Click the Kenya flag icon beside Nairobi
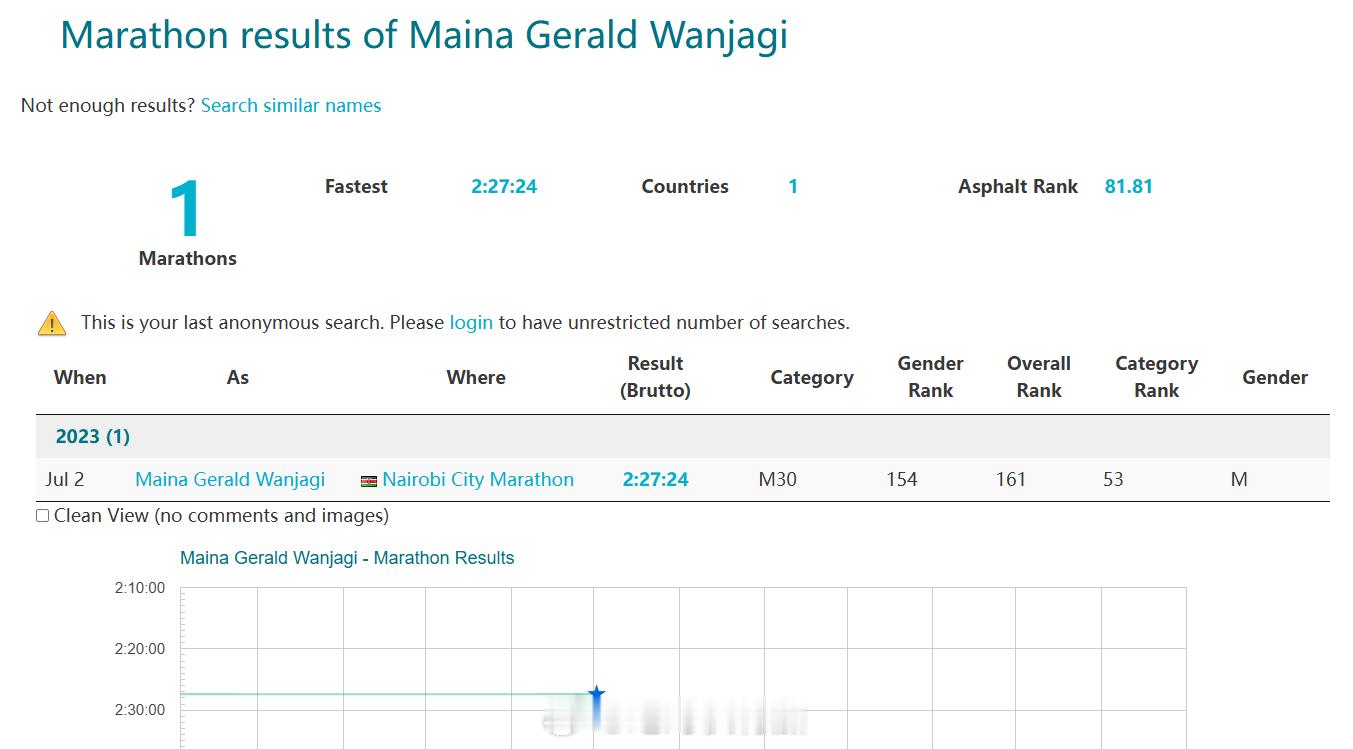Viewport: 1353px width, 749px height. 369,481
